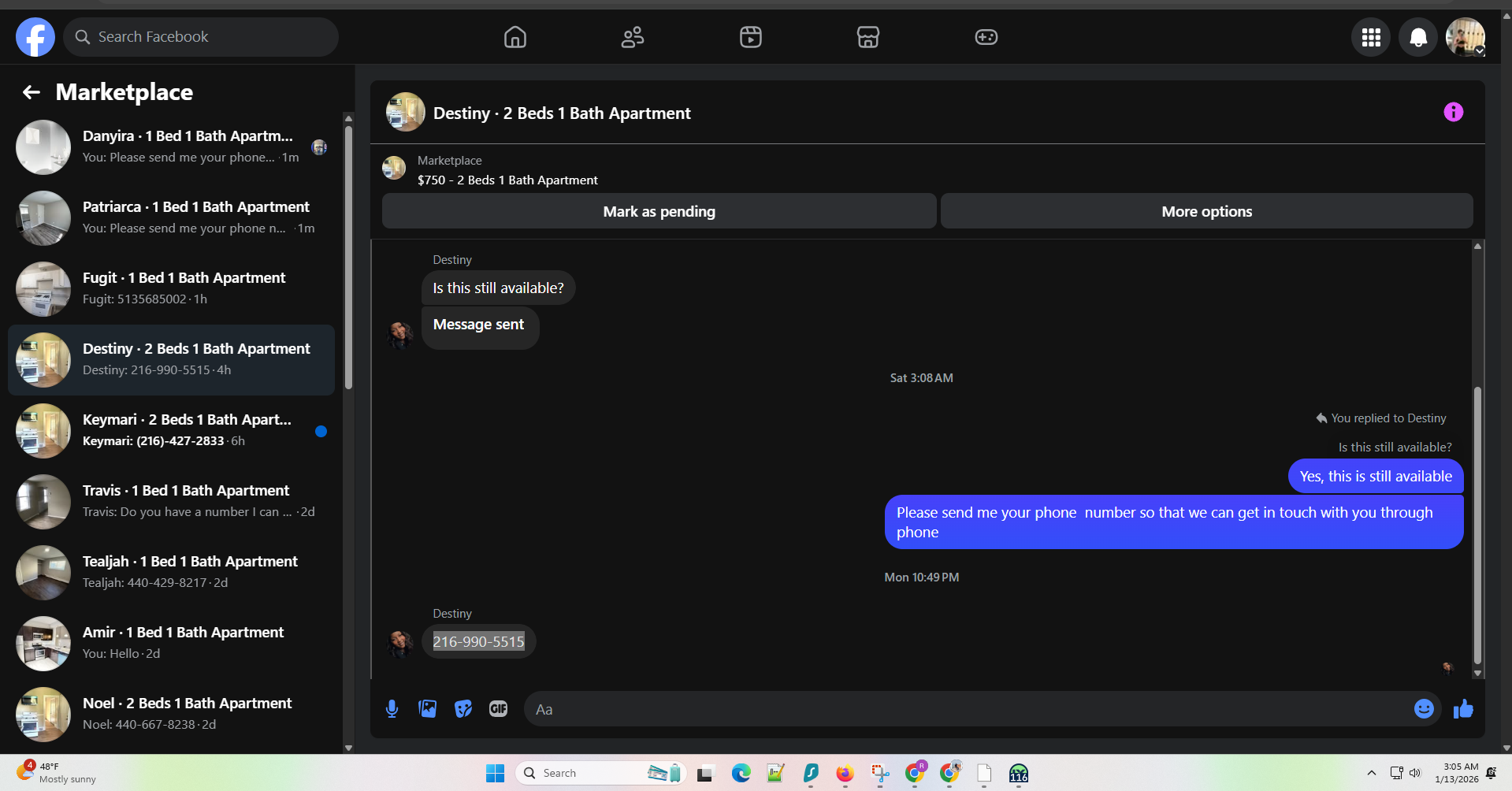Image resolution: width=1512 pixels, height=791 pixels.
Task: Select Destiny 2 Beds 1 Bath conversation
Action: 171,360
